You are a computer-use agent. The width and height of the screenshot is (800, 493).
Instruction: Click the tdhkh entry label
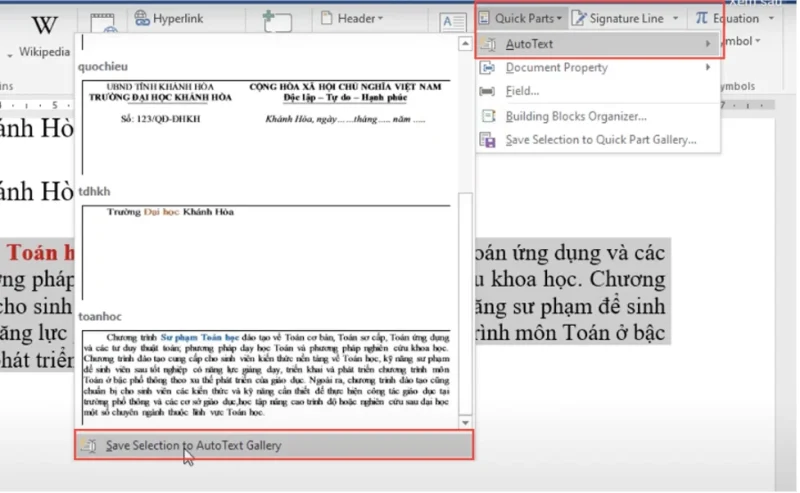point(94,191)
